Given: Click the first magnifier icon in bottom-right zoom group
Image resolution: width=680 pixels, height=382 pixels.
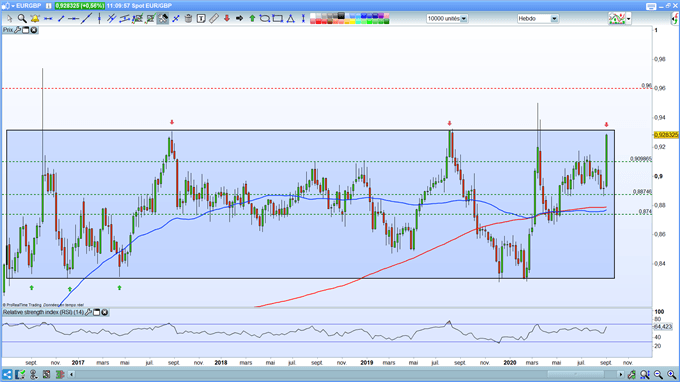Looking at the screenshot, I should [645, 374].
